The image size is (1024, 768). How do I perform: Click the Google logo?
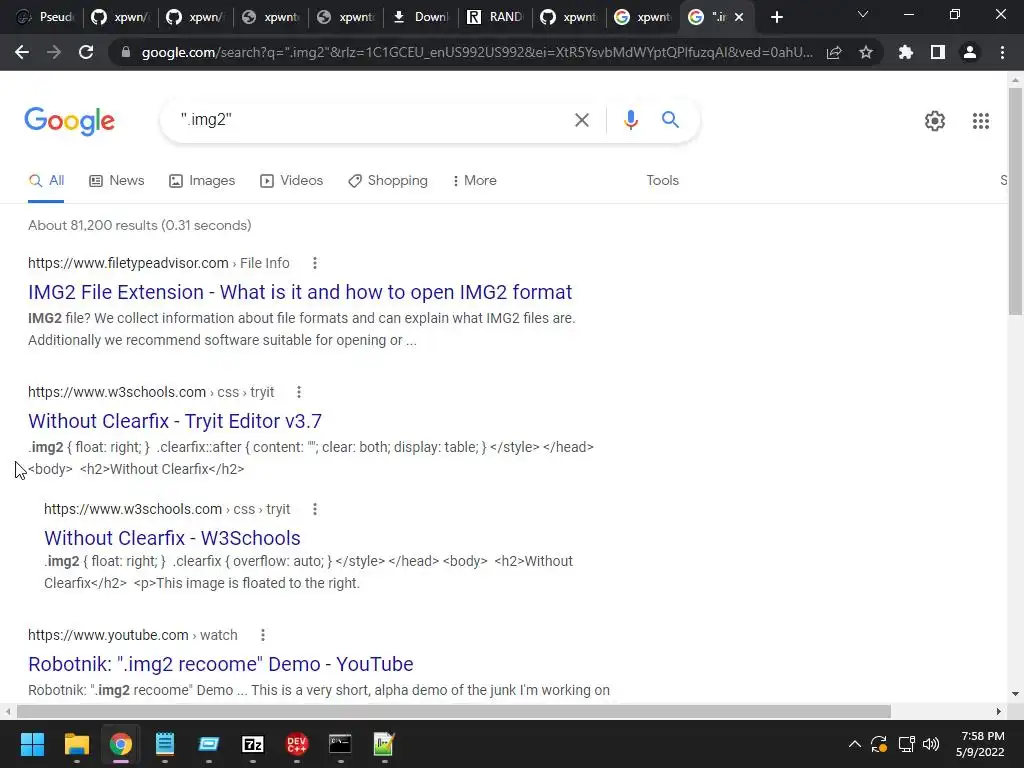[70, 121]
